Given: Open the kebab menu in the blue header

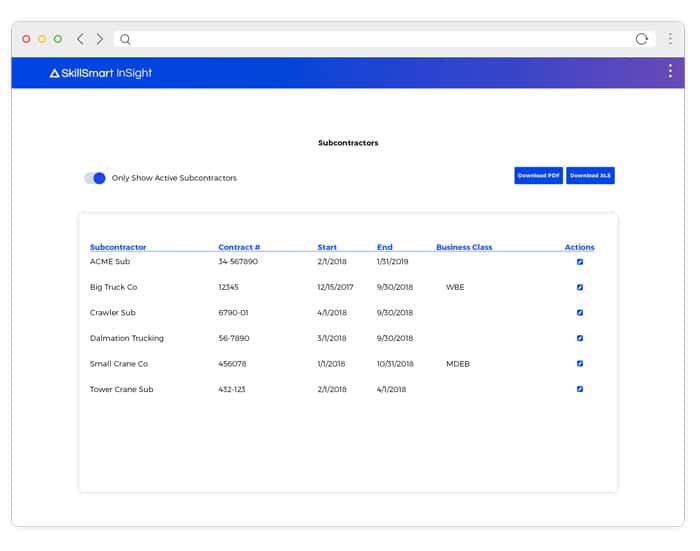Looking at the screenshot, I should coord(670,71).
